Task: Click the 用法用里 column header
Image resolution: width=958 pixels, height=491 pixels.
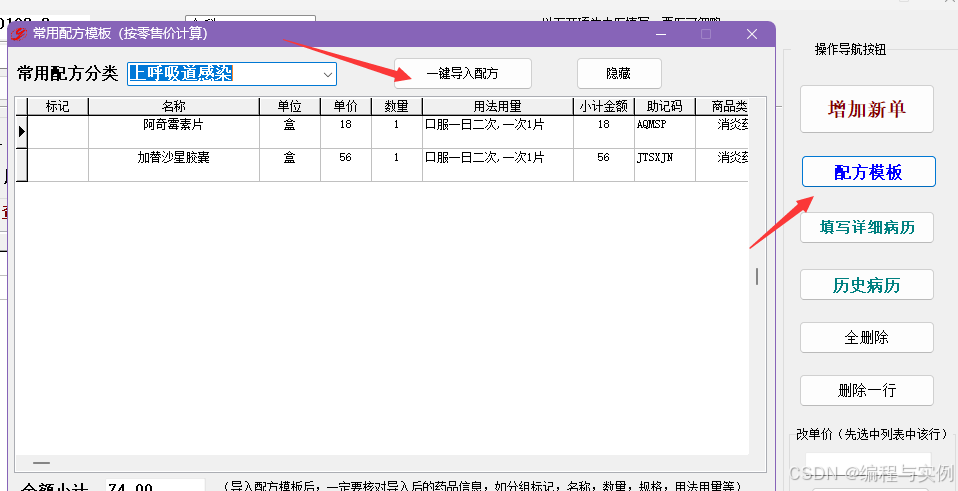Action: pos(498,106)
